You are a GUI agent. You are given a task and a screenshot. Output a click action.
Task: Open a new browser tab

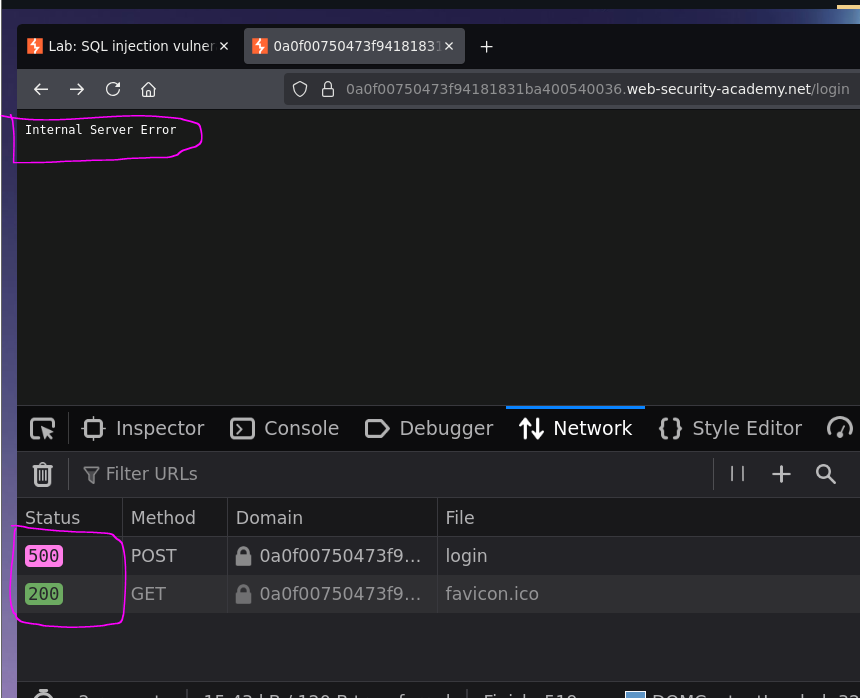(x=486, y=47)
